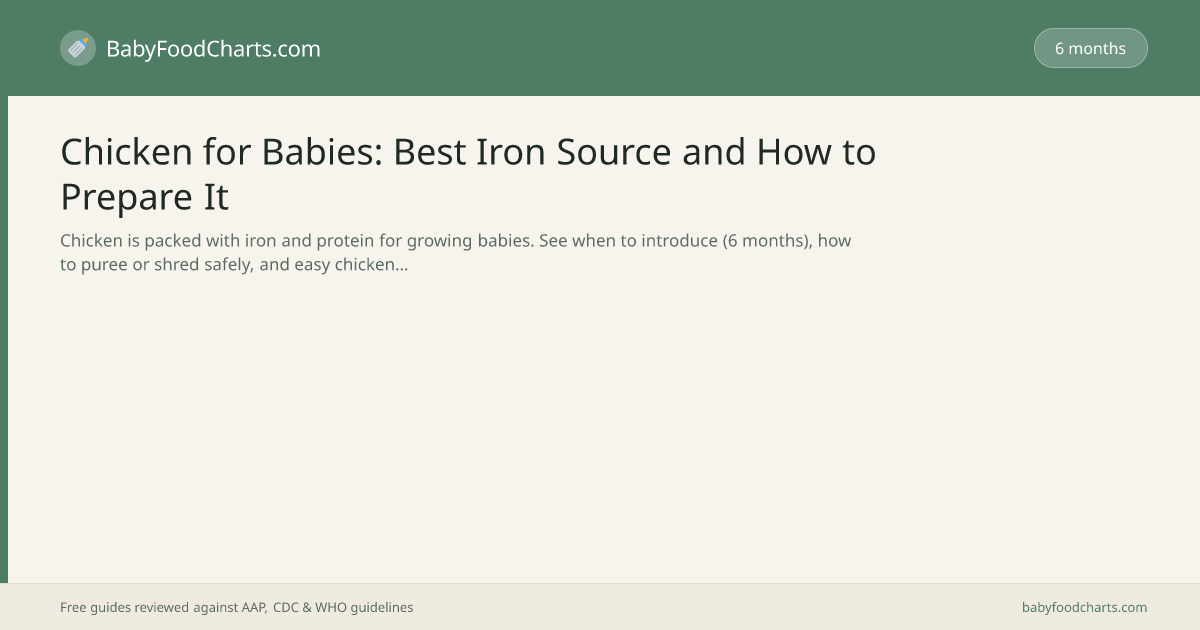Select the 6 months age badge

(1090, 48)
